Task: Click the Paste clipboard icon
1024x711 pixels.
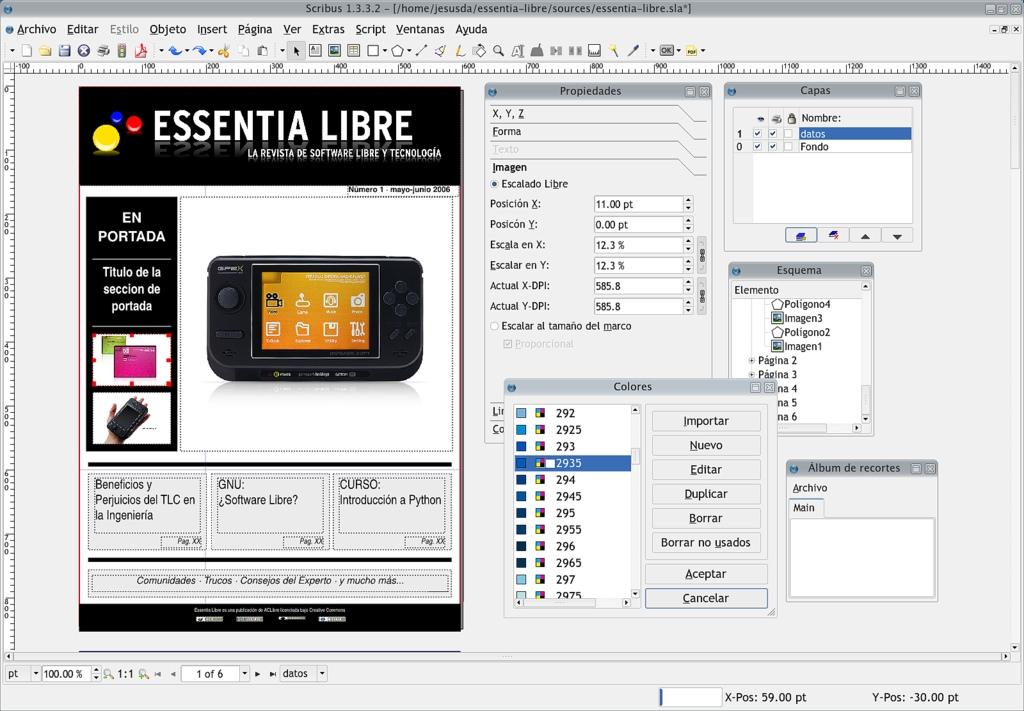Action: pos(263,50)
